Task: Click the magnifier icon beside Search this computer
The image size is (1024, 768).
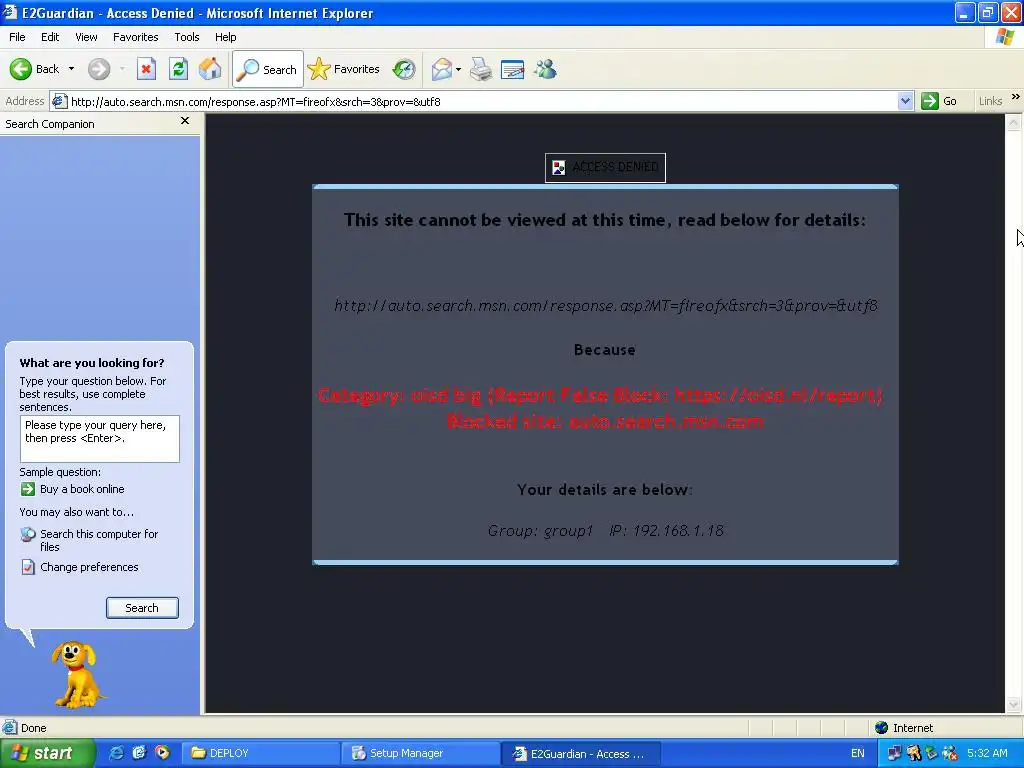Action: coord(27,535)
